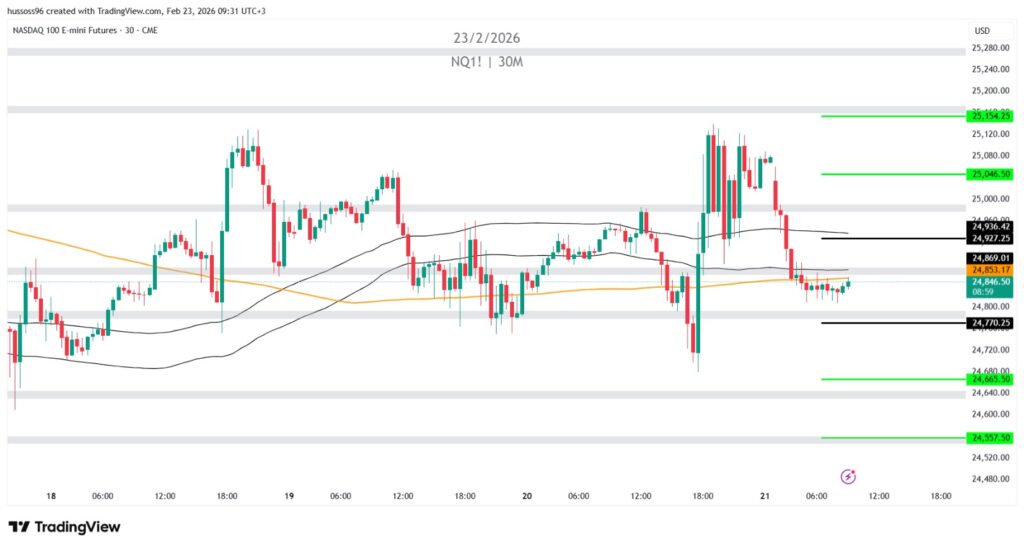
Task: Select the 24,770.25 black price label
Action: [x=991, y=323]
